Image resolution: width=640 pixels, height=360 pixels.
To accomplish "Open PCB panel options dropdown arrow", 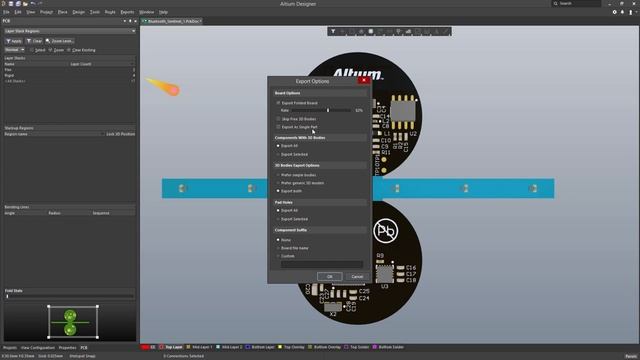I will 125,21.
